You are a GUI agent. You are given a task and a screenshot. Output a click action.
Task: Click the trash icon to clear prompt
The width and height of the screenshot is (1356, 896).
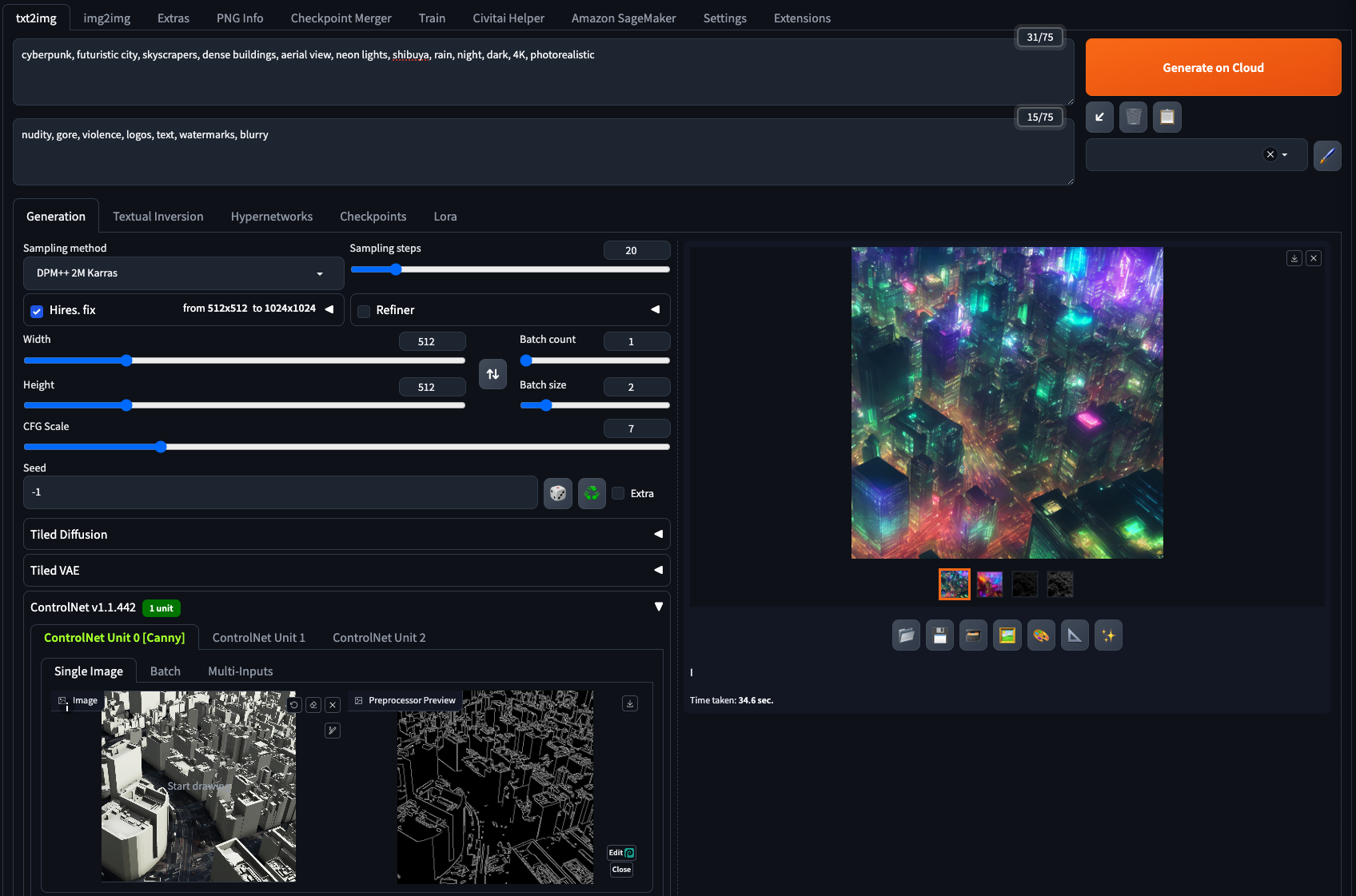pyautogui.click(x=1133, y=117)
